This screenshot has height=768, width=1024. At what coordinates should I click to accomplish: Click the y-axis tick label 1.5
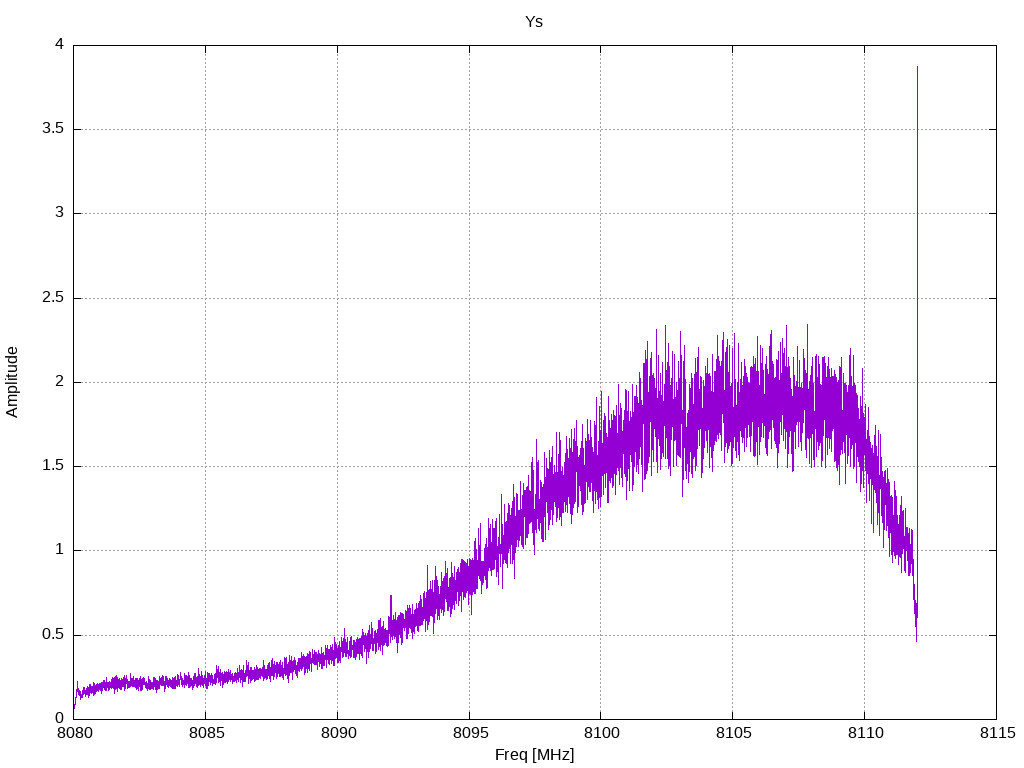point(52,466)
